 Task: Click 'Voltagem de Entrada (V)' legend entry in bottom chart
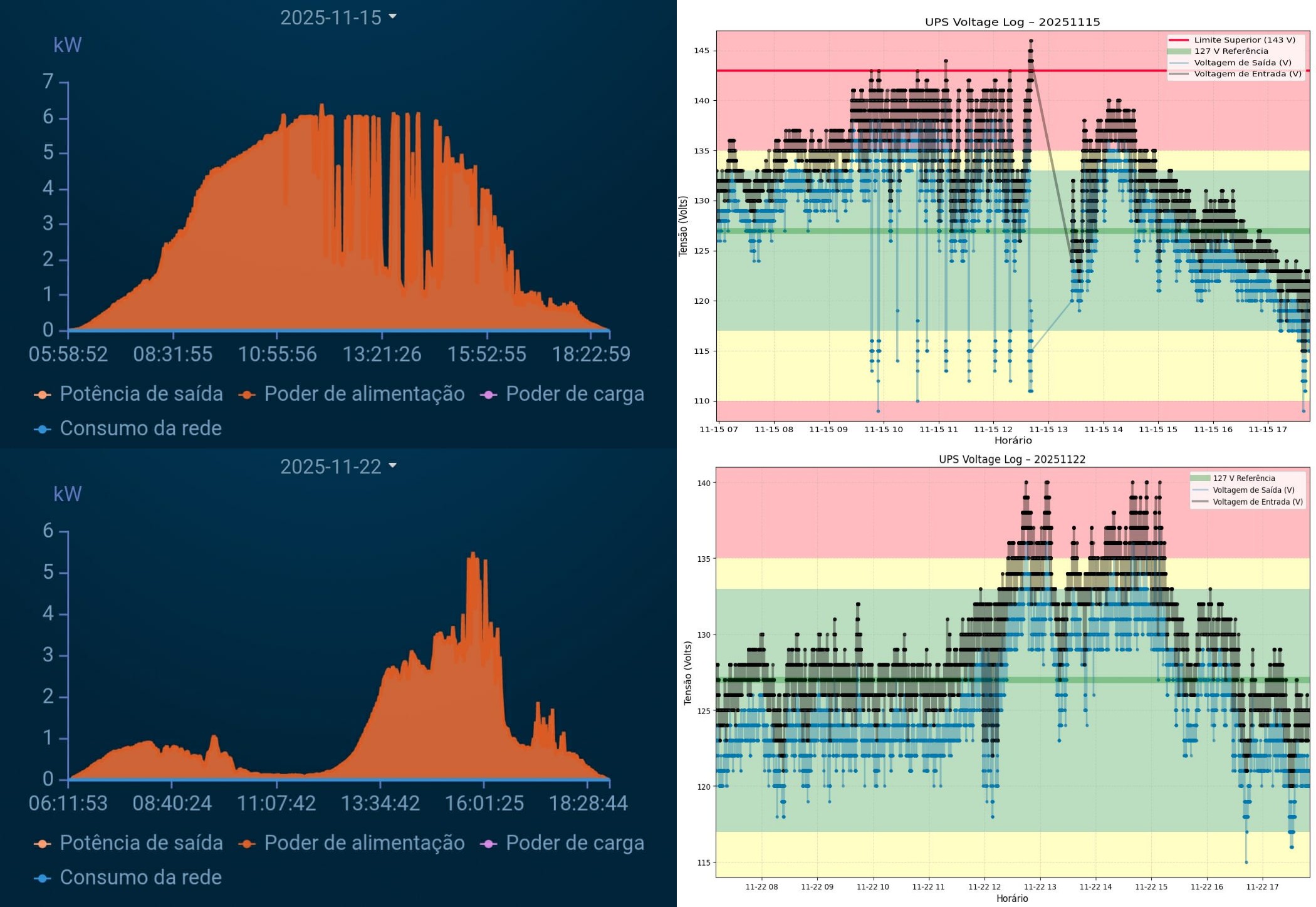point(1257,502)
